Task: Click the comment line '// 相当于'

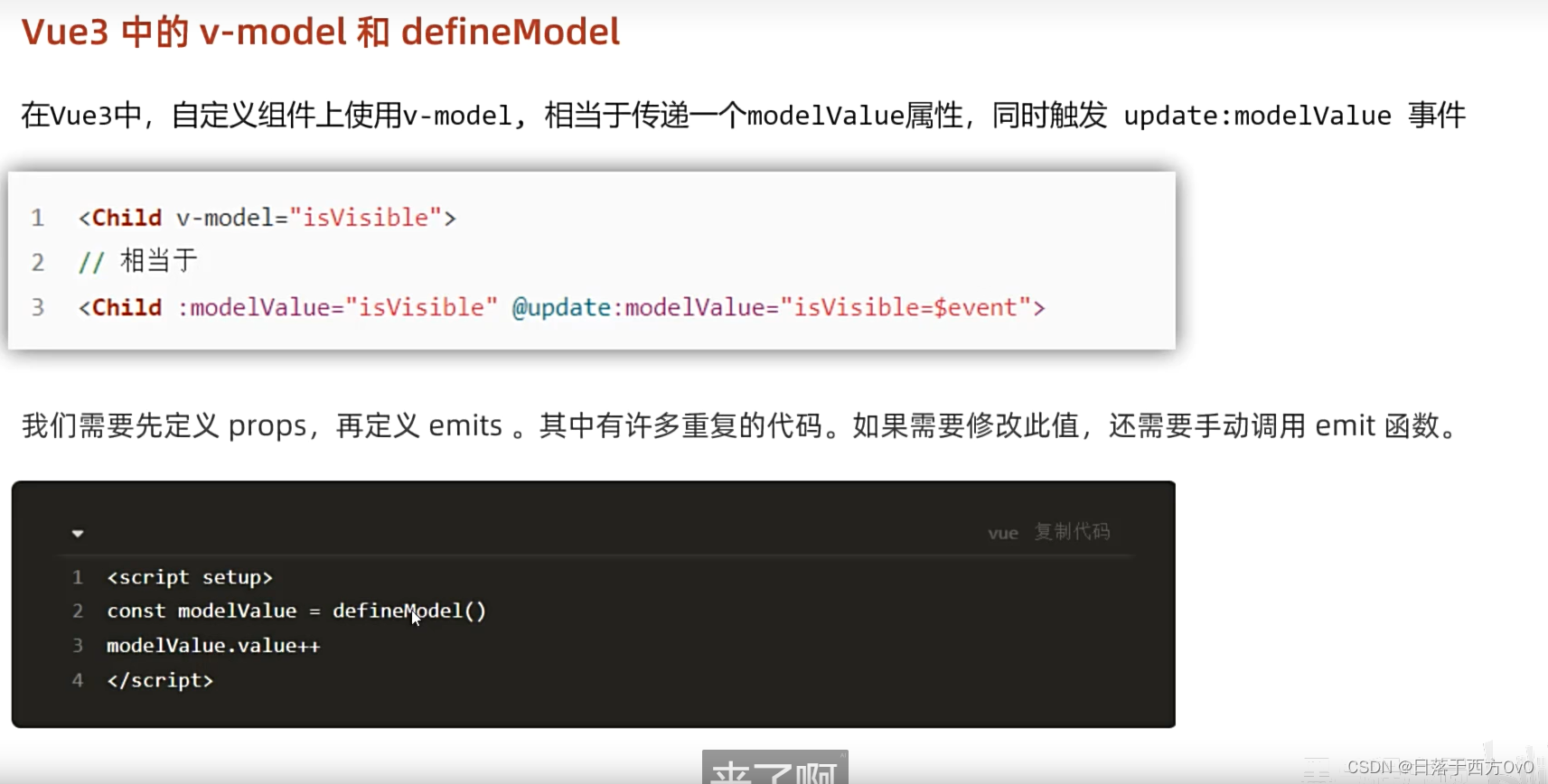Action: click(137, 262)
